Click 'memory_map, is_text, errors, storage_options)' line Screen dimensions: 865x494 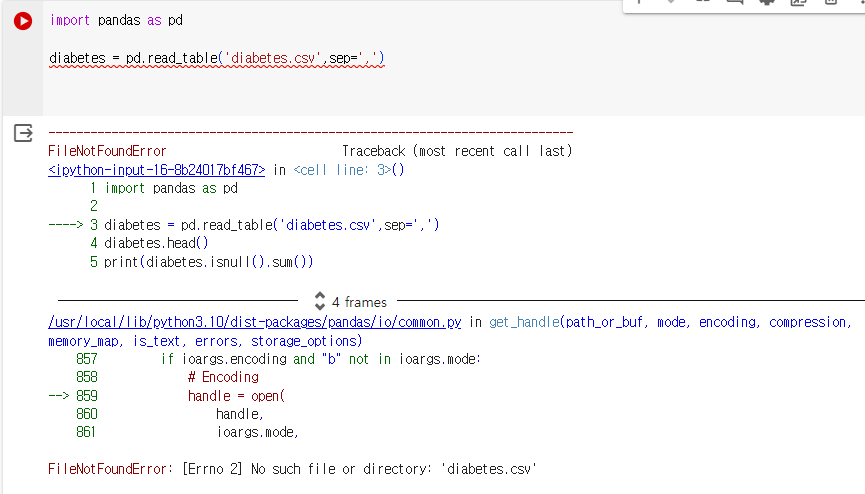tap(205, 341)
